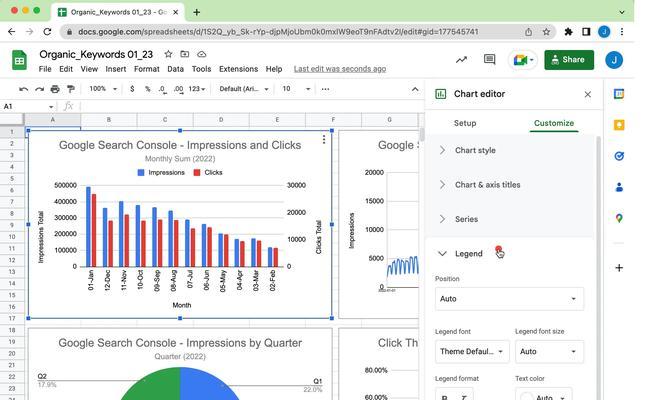Open Google Maps side panel
Screen dimensions: 667x400
click(x=619, y=218)
